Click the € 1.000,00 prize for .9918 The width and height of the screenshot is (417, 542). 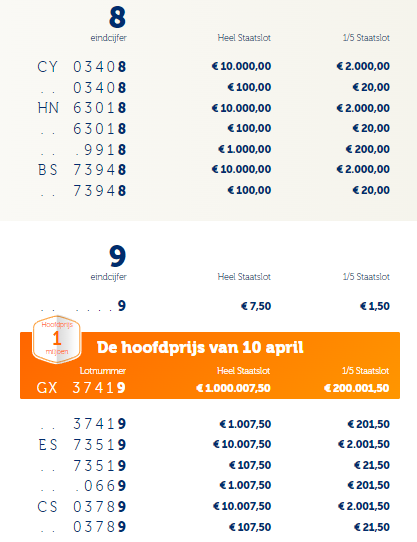(245, 149)
